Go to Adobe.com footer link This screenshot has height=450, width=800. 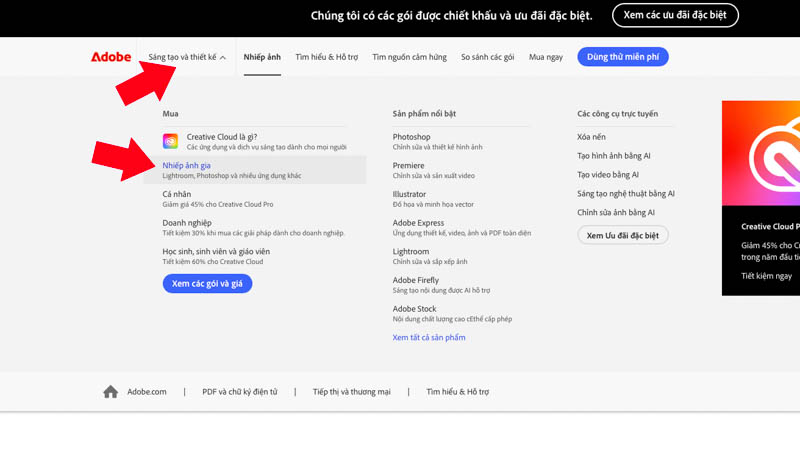pos(147,392)
